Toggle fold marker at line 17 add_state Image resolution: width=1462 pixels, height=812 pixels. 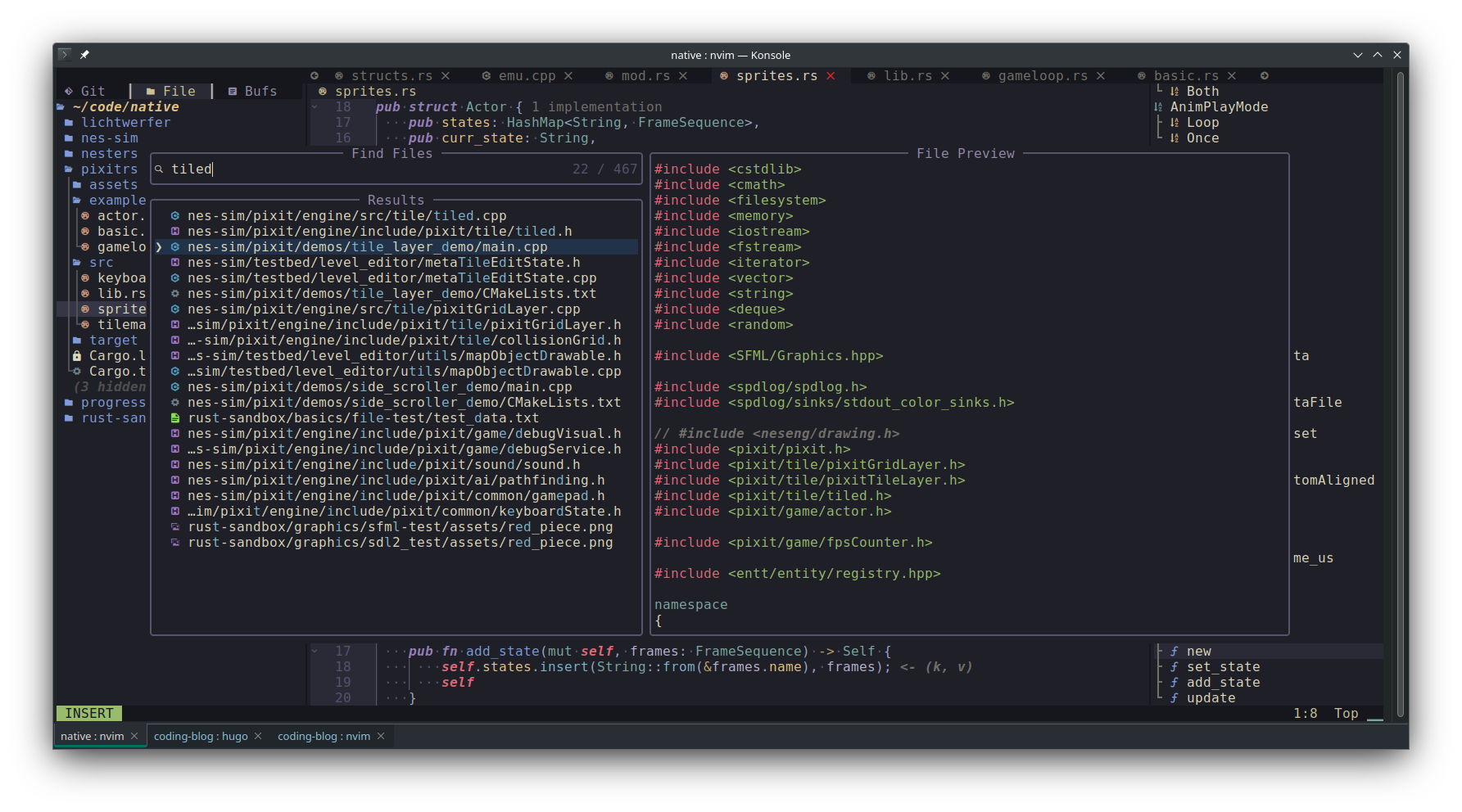coord(315,652)
